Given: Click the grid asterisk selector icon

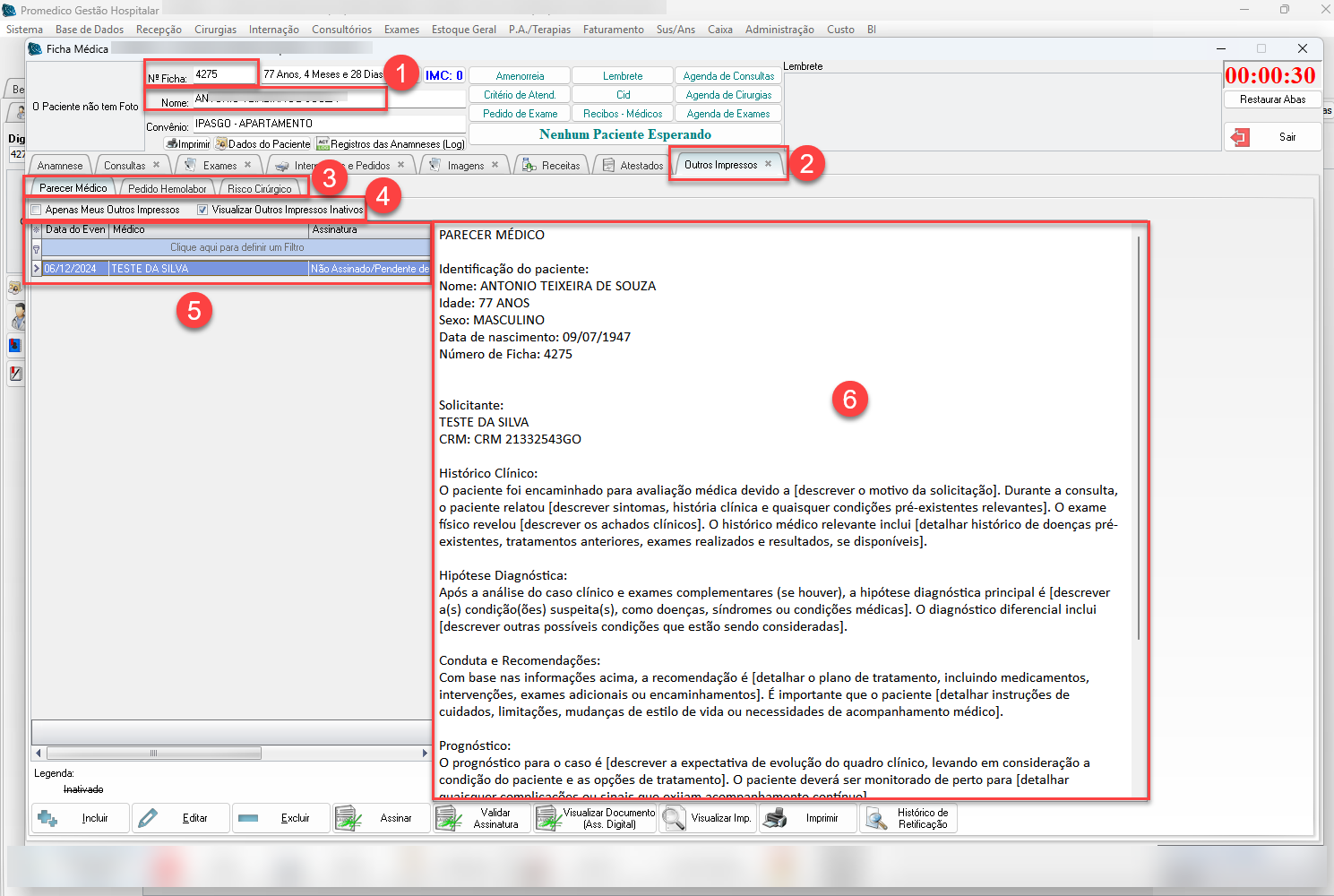Looking at the screenshot, I should (x=37, y=230).
